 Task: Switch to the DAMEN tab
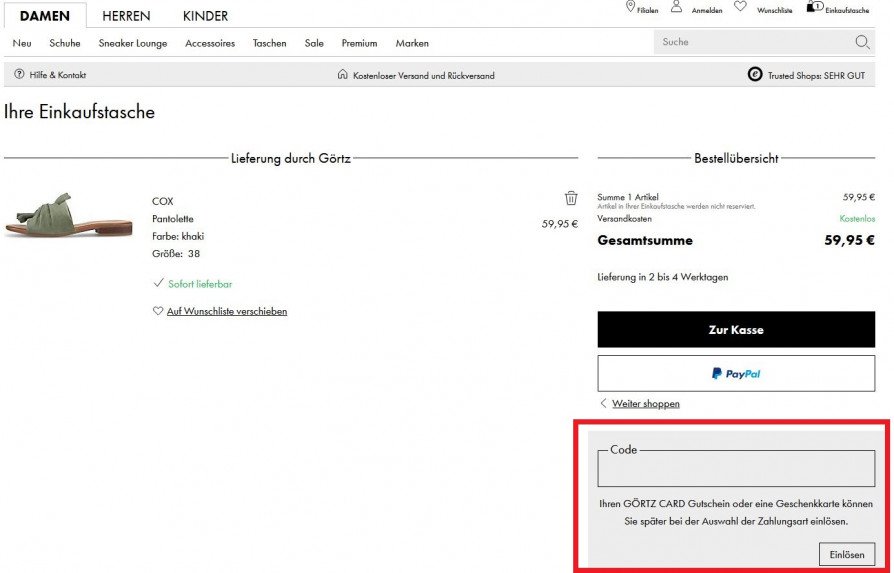coord(44,16)
